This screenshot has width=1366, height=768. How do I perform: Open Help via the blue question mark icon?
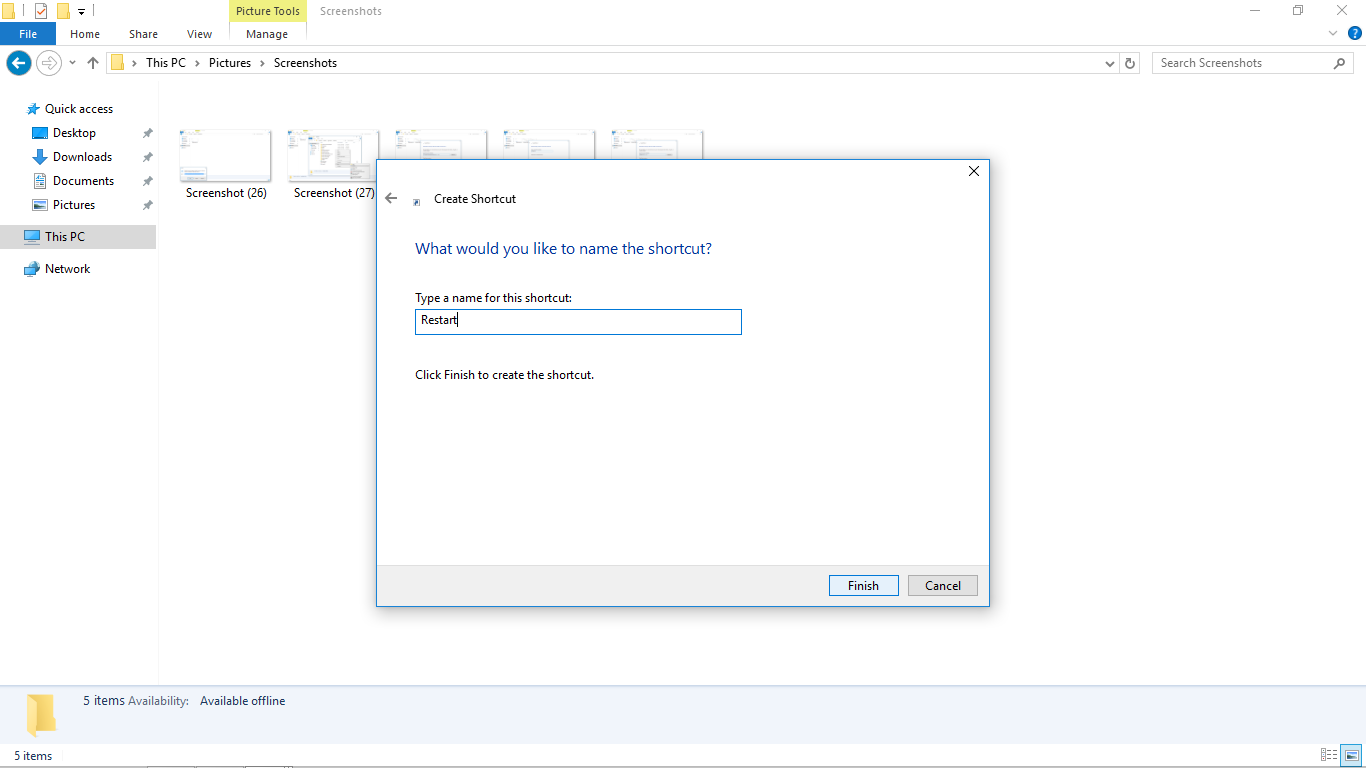(x=1355, y=33)
